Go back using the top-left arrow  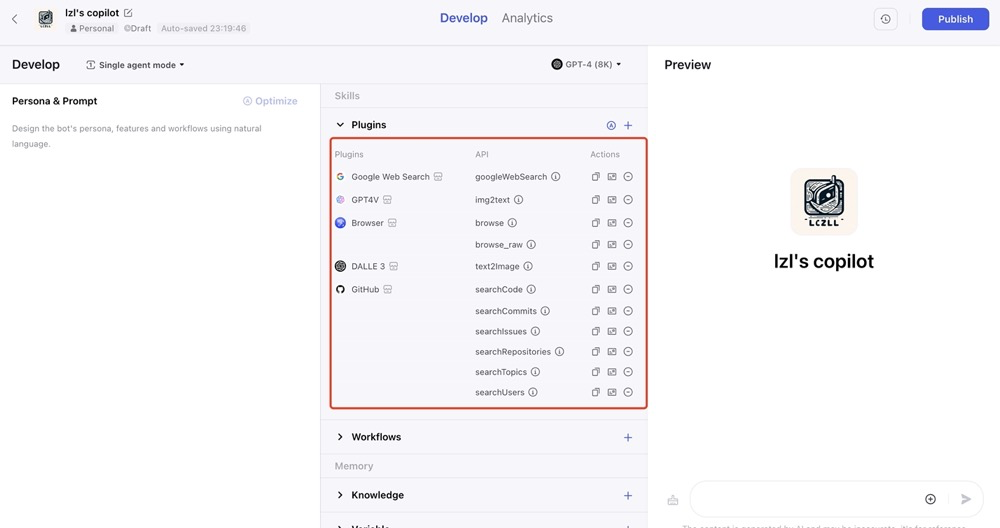click(15, 19)
